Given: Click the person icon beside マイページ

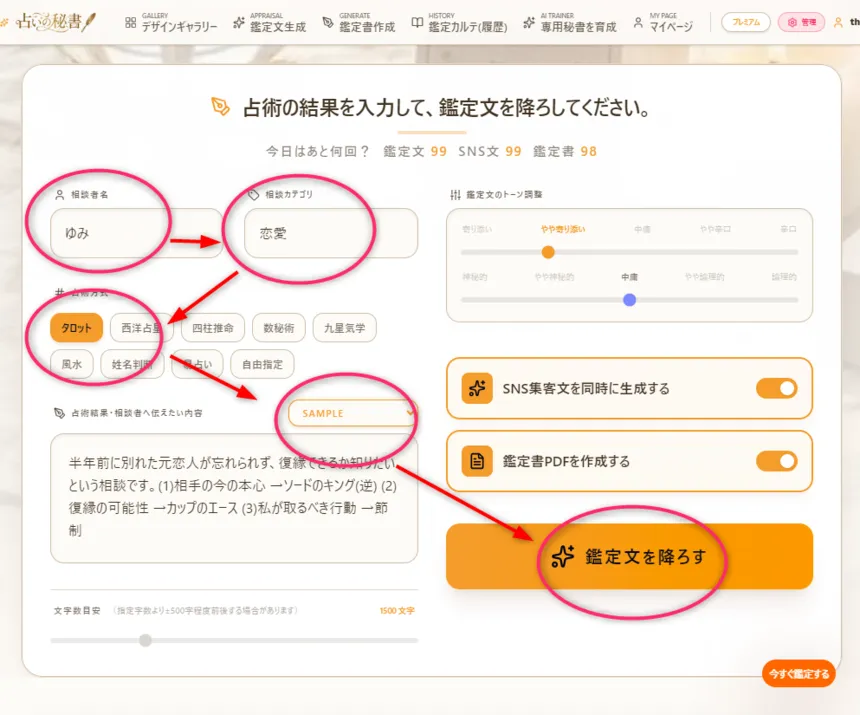Looking at the screenshot, I should tap(638, 22).
